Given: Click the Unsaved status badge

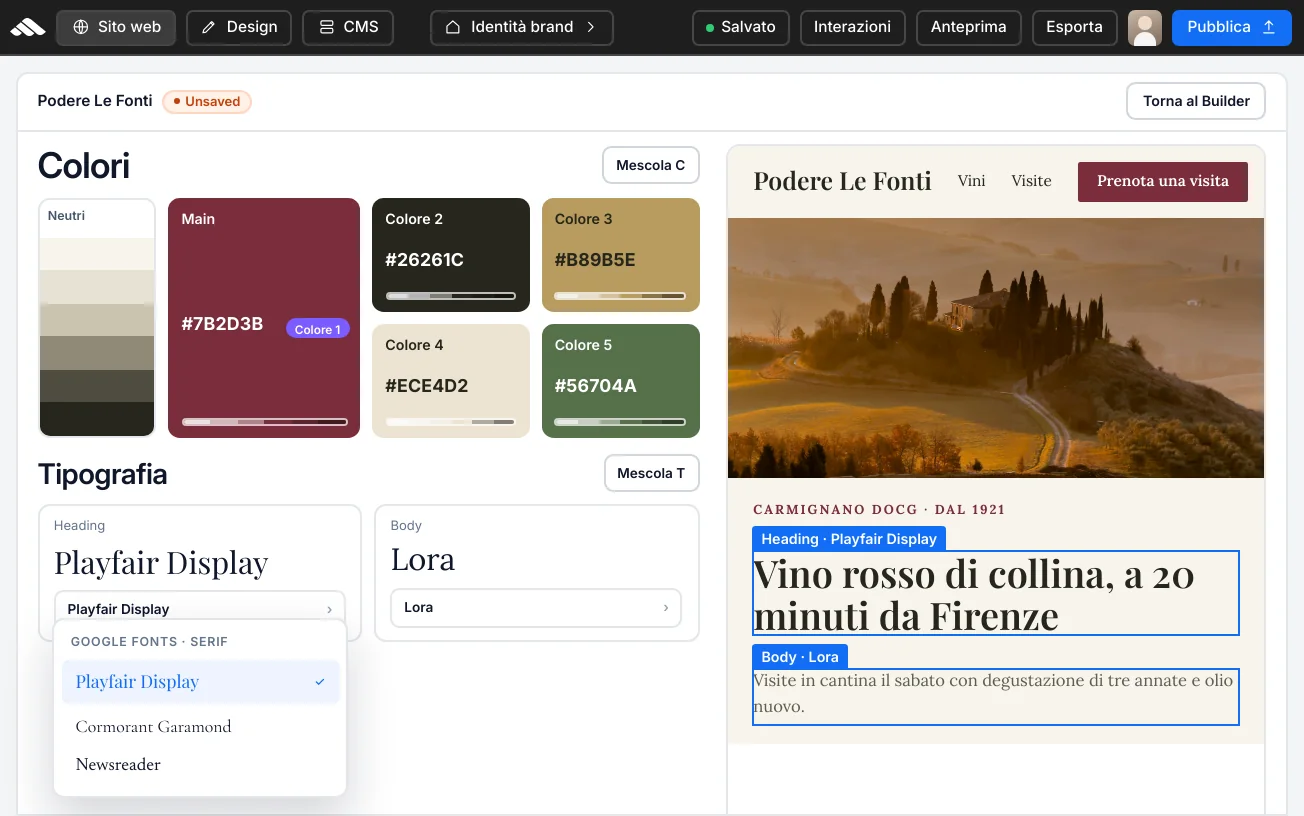Looking at the screenshot, I should 207,101.
